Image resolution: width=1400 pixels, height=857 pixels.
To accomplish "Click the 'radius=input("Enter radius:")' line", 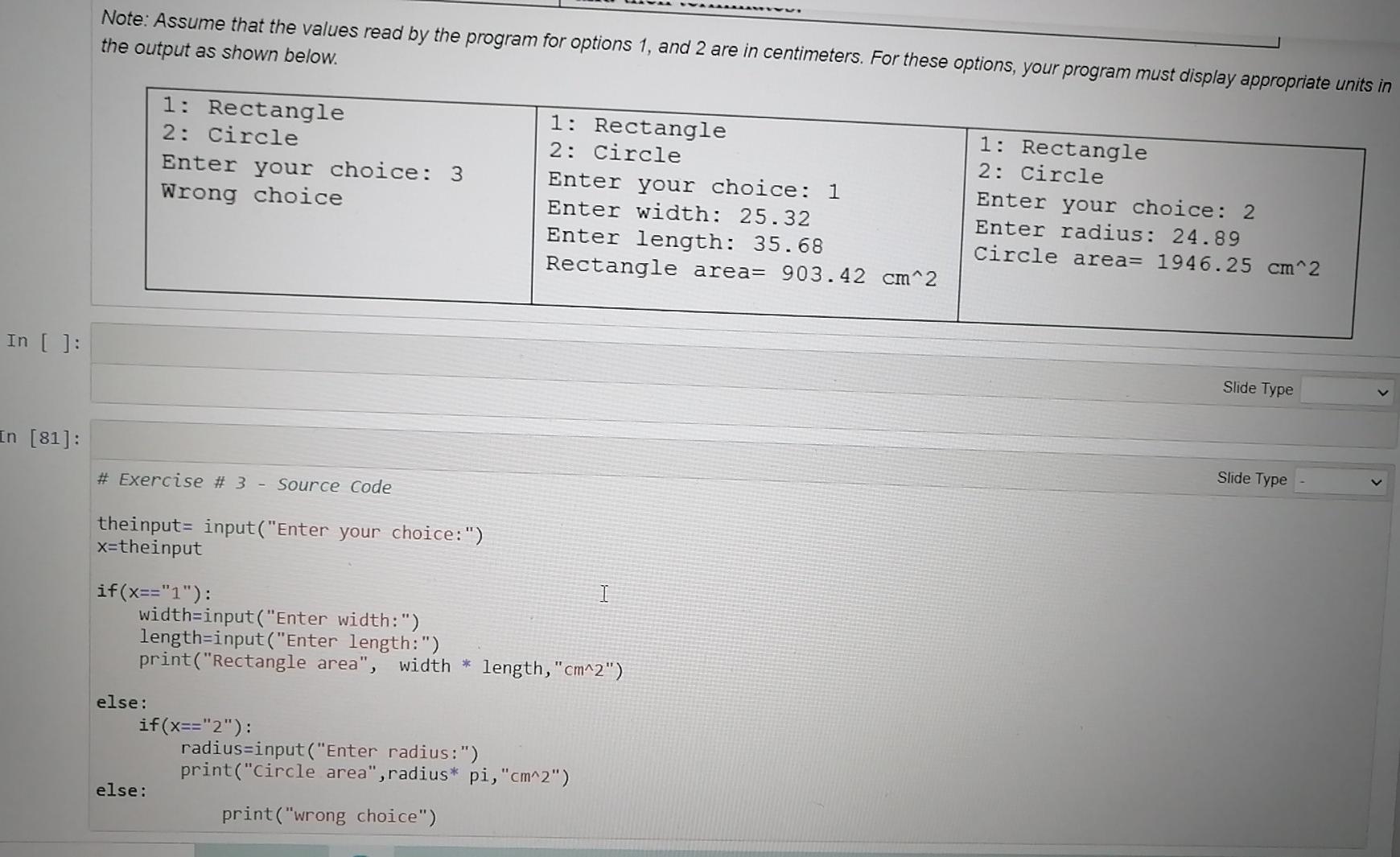I will point(330,750).
